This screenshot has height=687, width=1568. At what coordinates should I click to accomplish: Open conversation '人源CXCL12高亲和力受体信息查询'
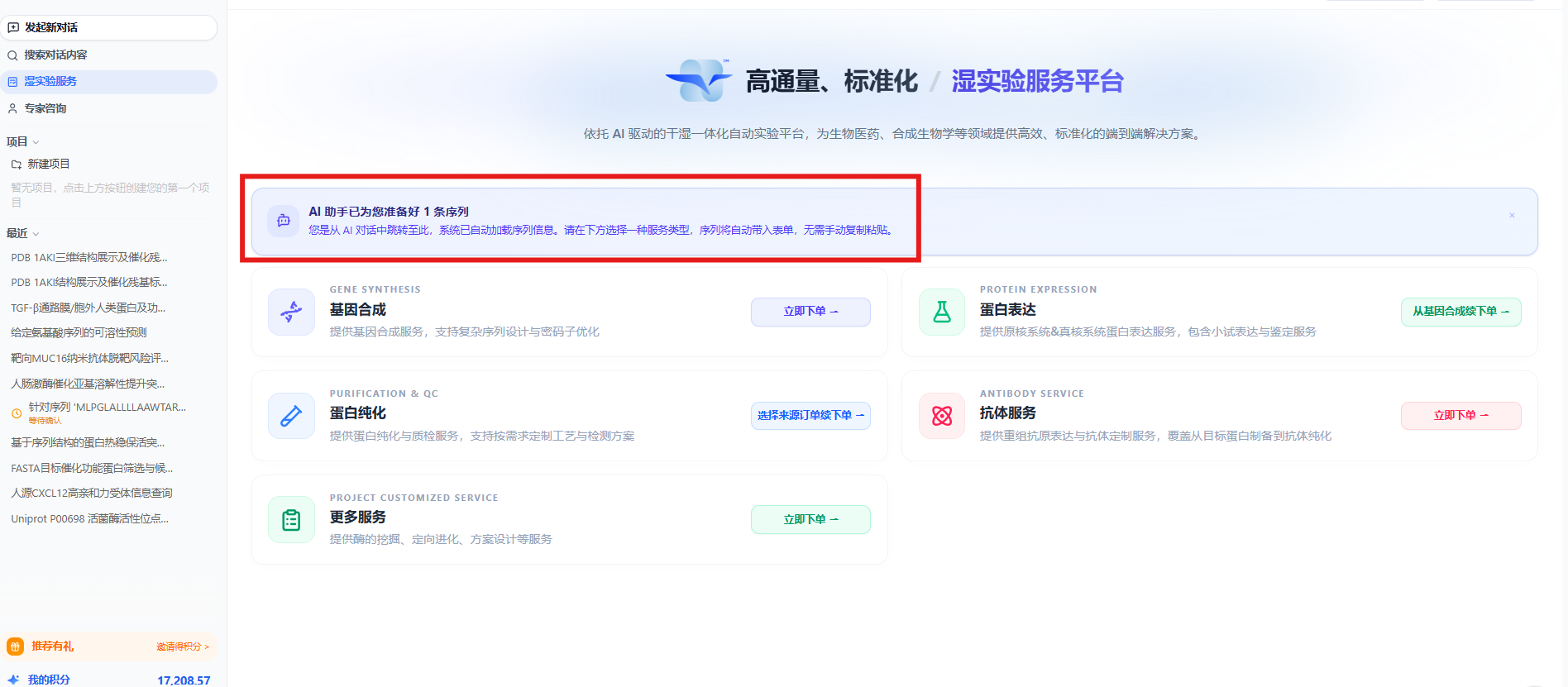click(x=92, y=494)
